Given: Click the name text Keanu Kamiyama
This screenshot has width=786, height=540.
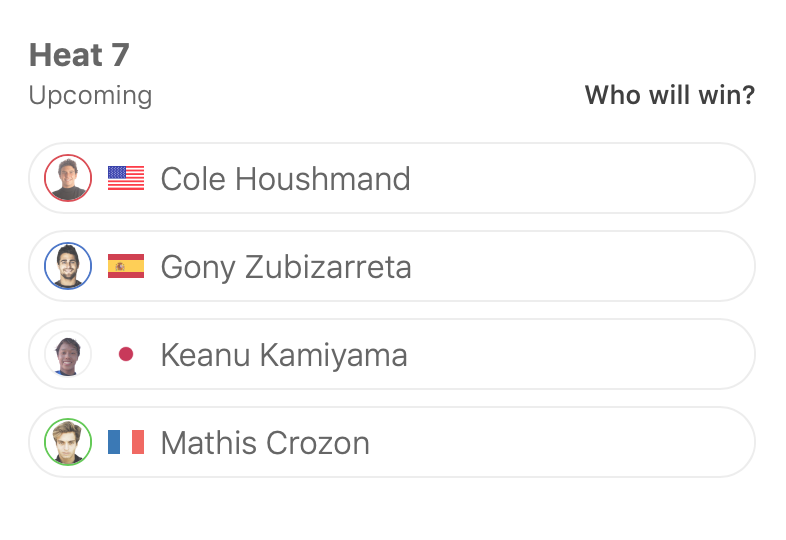Looking at the screenshot, I should click(284, 355).
